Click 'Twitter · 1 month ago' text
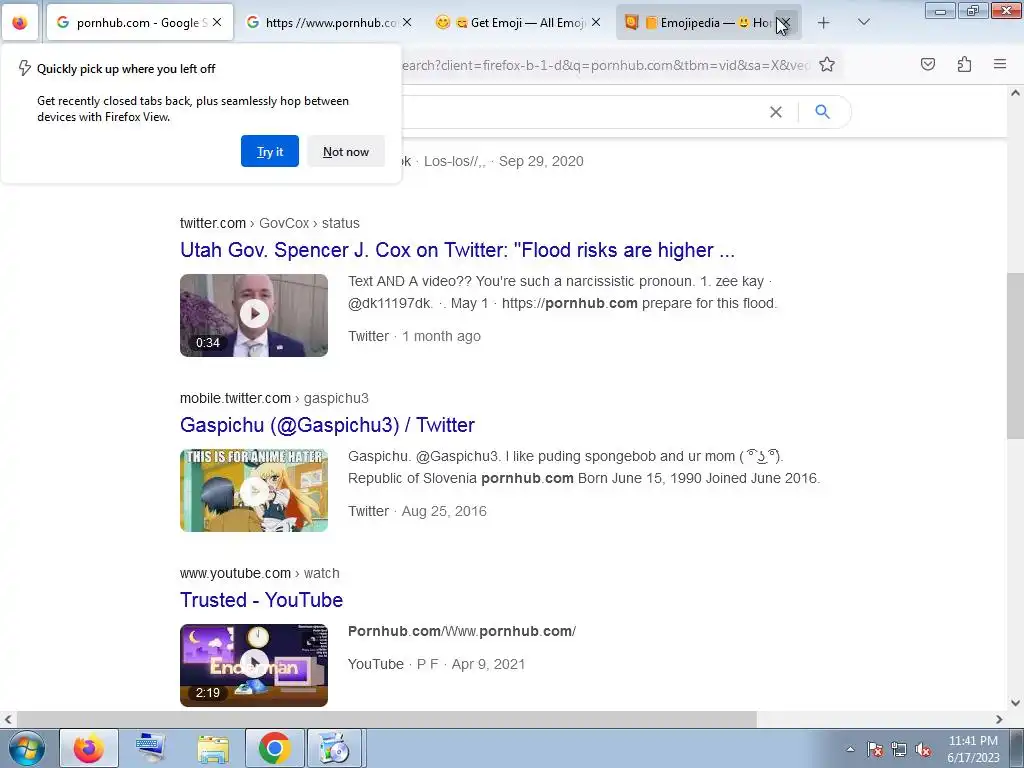Image resolution: width=1024 pixels, height=768 pixels. (414, 336)
